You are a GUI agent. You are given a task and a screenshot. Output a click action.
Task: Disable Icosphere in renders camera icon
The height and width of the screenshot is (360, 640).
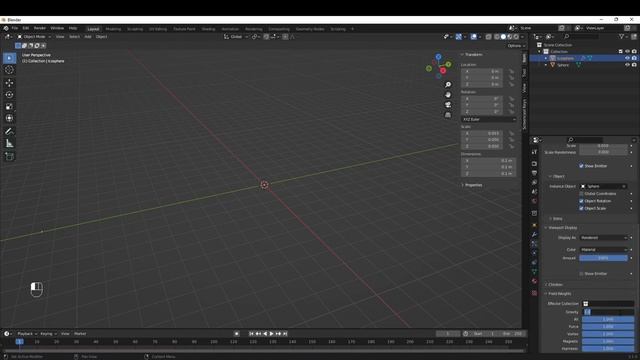coord(634,58)
